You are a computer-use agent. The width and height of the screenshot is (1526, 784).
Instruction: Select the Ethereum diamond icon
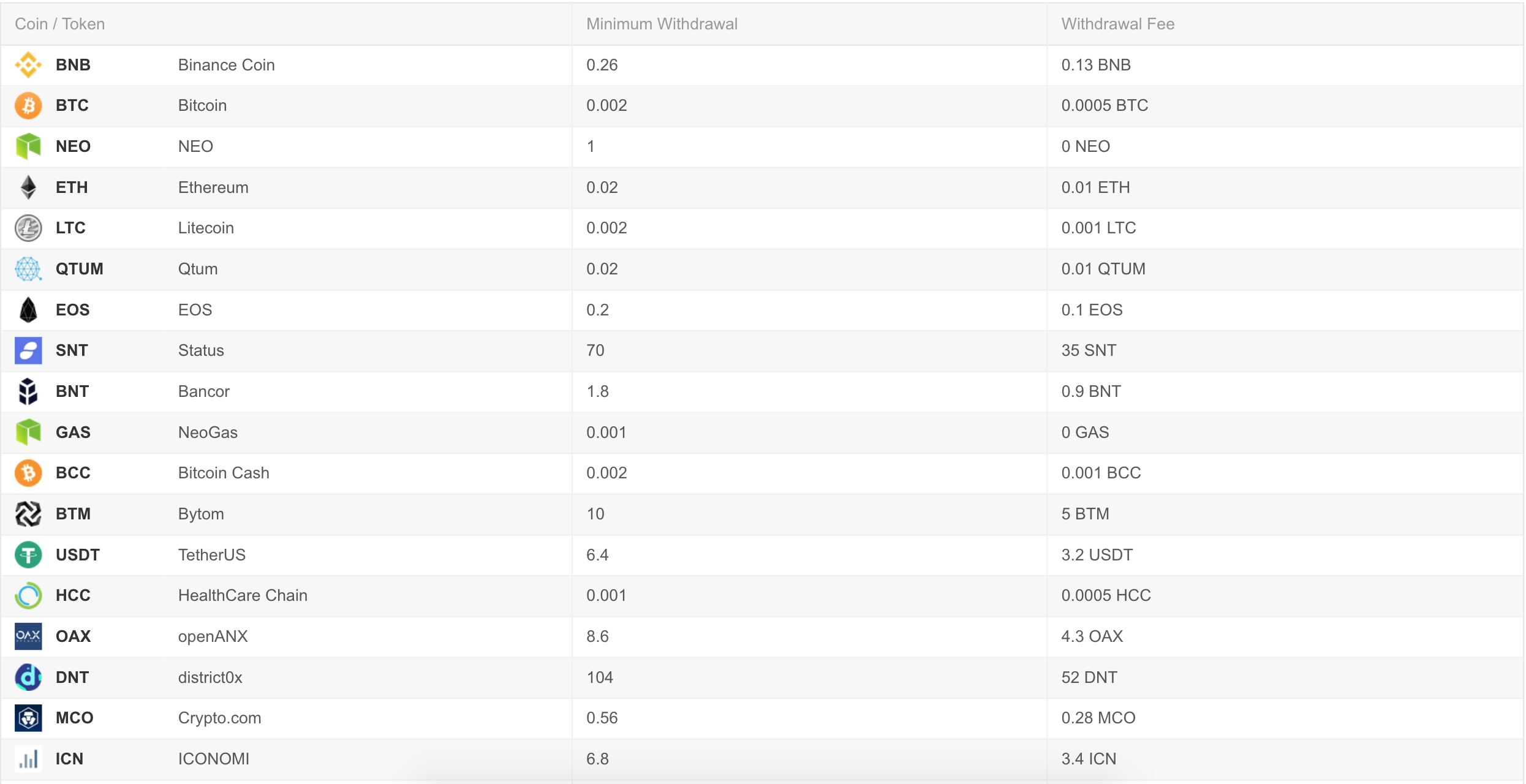28,187
